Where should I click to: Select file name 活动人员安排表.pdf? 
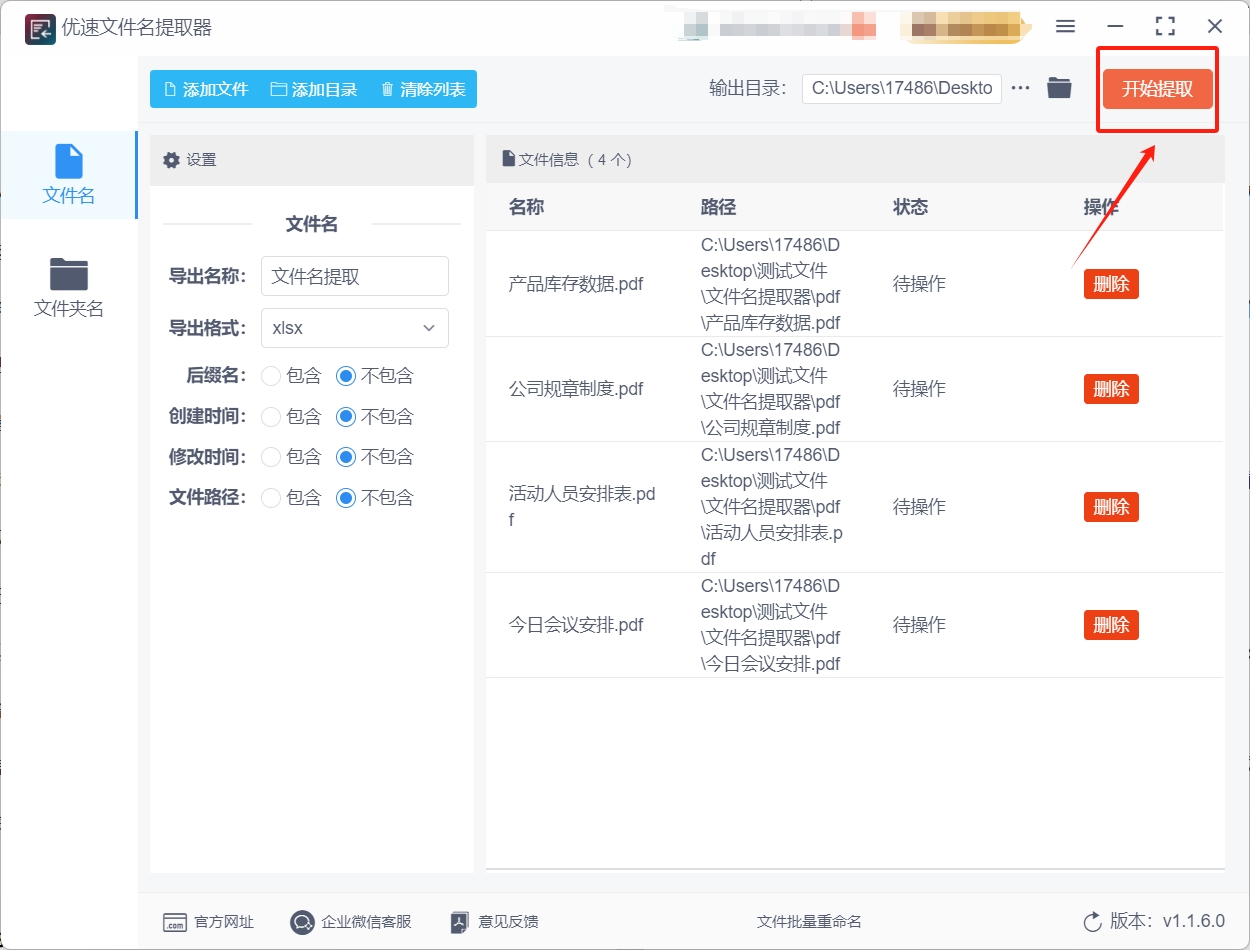pyautogui.click(x=582, y=507)
